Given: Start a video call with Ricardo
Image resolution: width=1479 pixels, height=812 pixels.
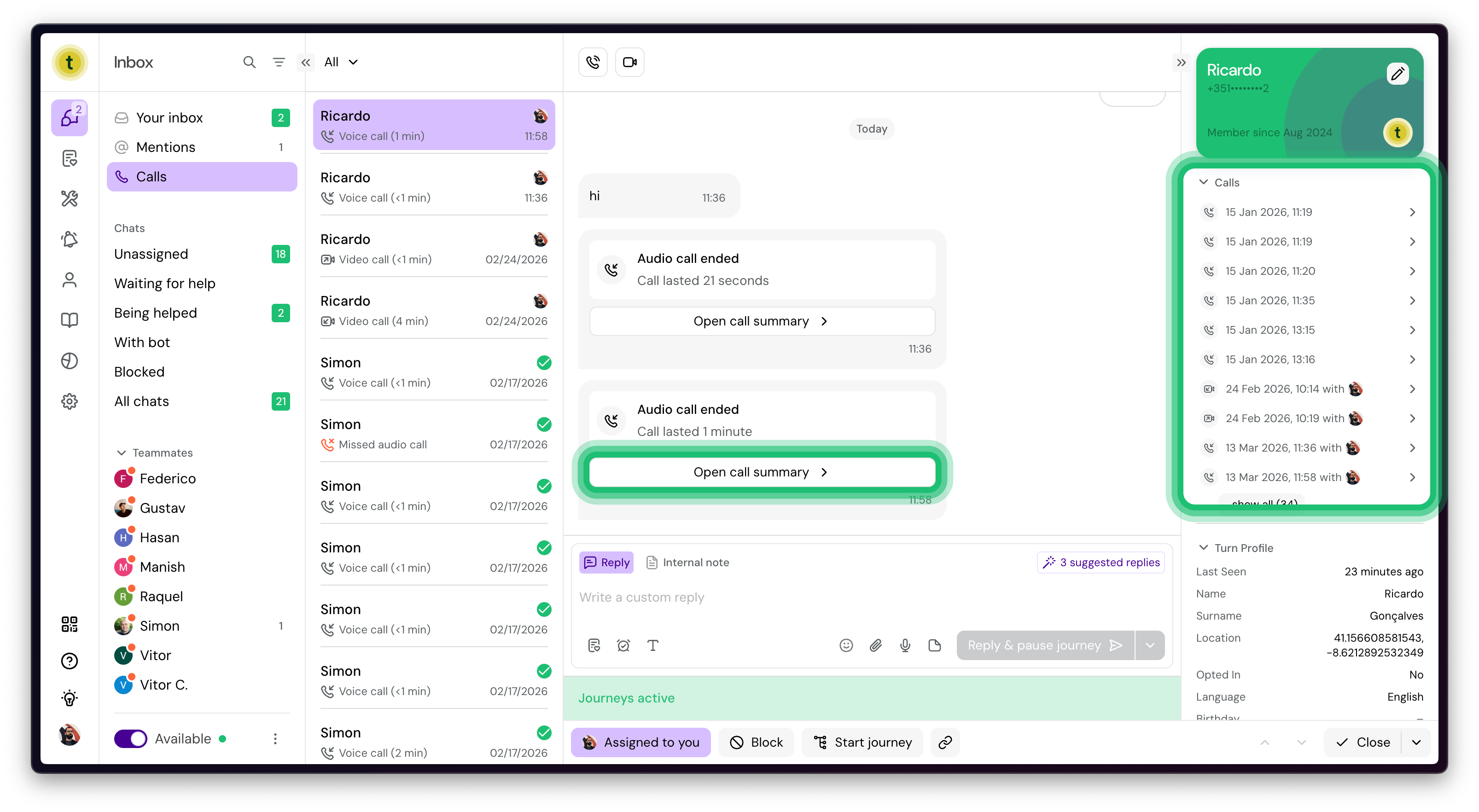Looking at the screenshot, I should pos(629,62).
